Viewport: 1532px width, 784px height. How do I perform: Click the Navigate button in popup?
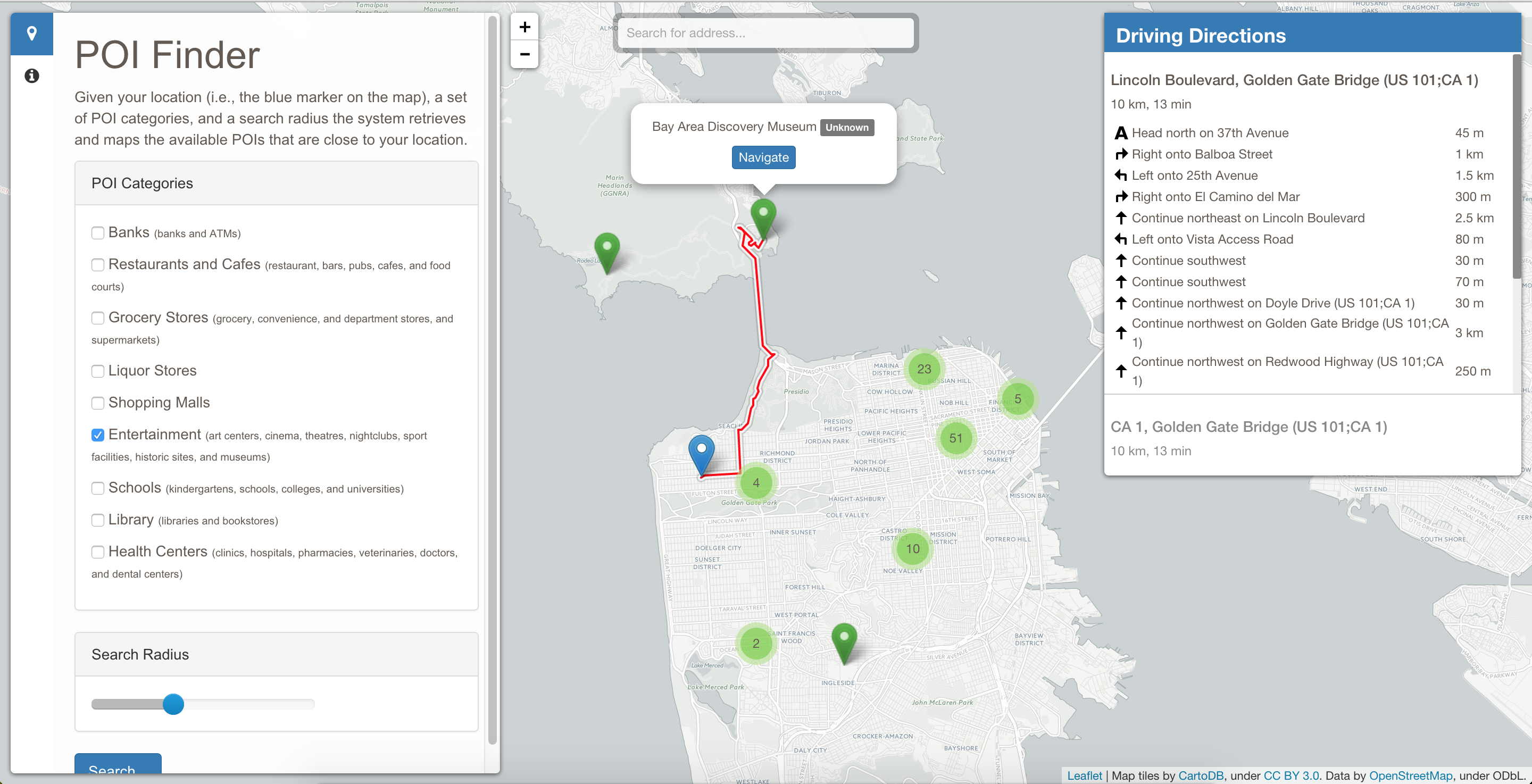[763, 157]
